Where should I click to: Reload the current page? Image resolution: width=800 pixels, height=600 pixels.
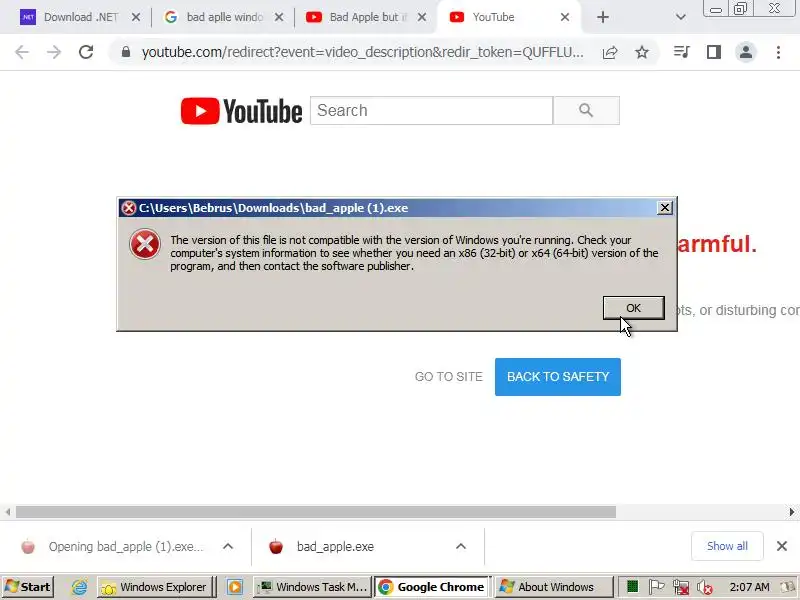tap(86, 52)
